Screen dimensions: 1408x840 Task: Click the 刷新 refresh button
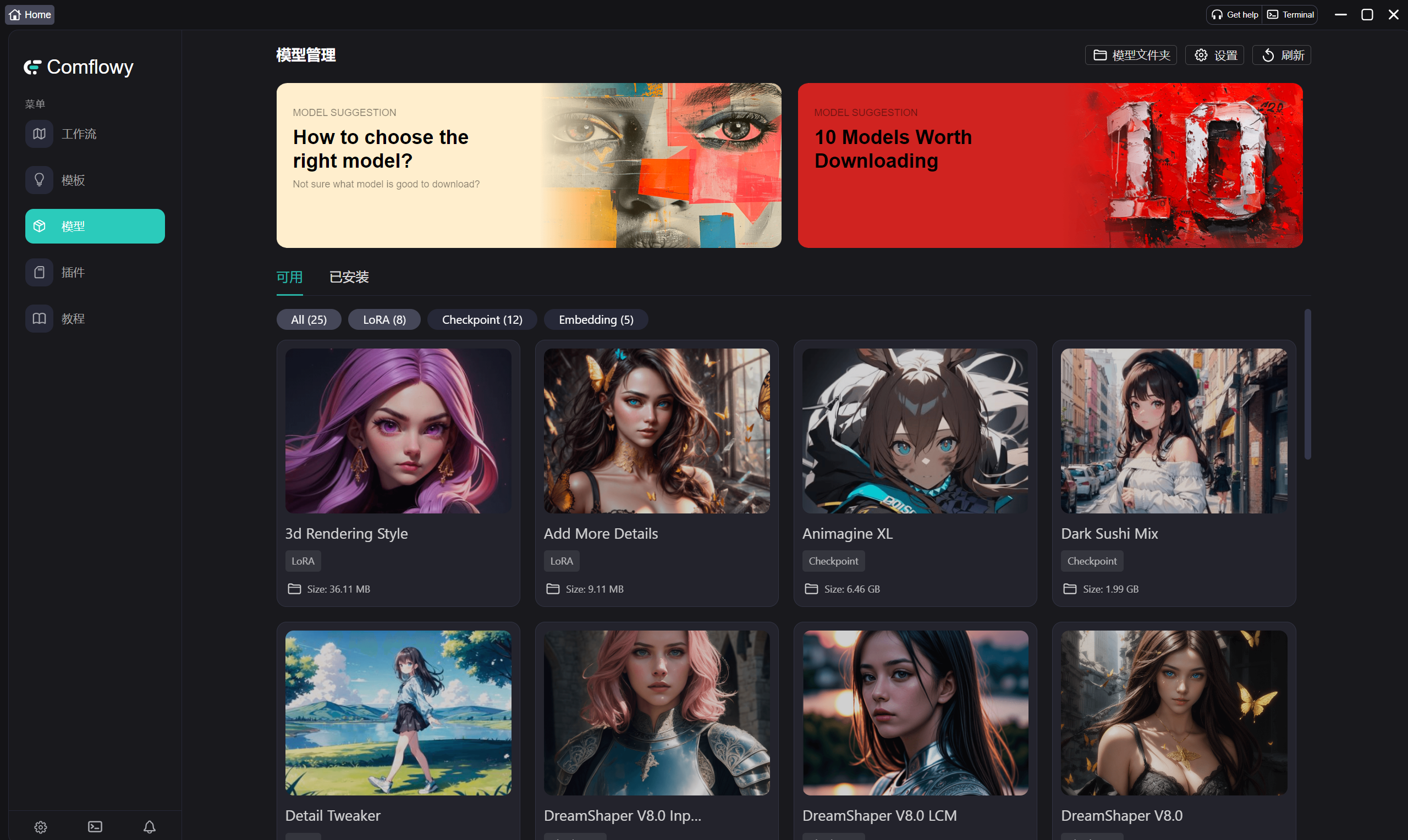coord(1281,55)
